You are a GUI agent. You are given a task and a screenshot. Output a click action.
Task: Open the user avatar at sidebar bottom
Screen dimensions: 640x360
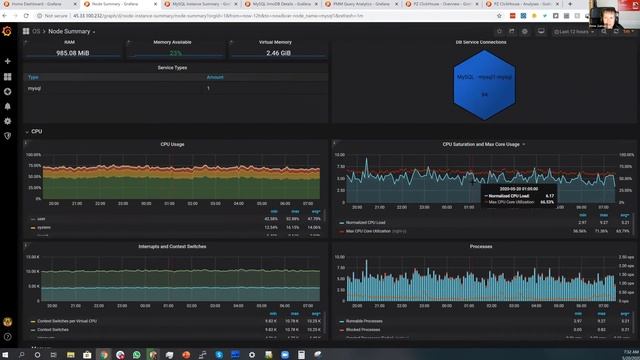pyautogui.click(x=7, y=322)
